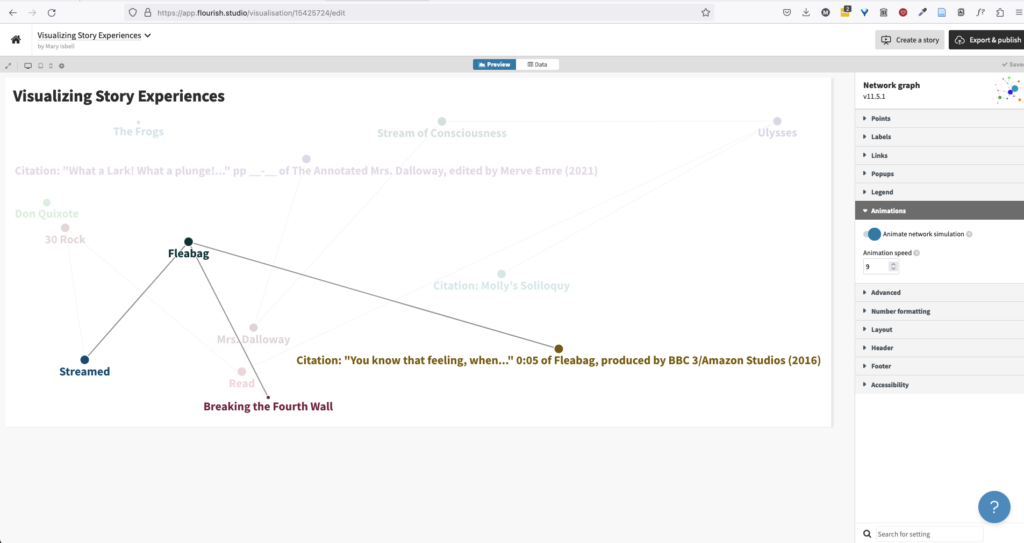This screenshot has width=1024, height=543.
Task: Click the yellow extension with badge 2
Action: pos(845,12)
